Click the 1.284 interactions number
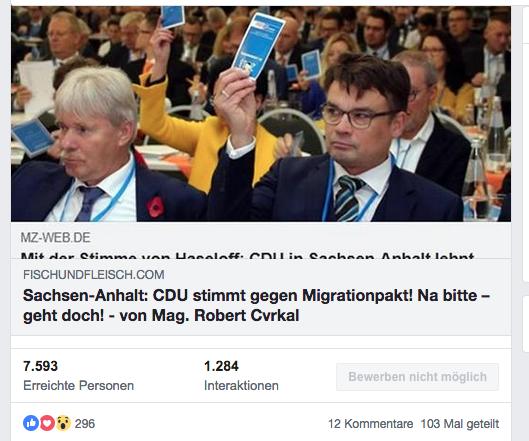The image size is (529, 441). tap(221, 366)
